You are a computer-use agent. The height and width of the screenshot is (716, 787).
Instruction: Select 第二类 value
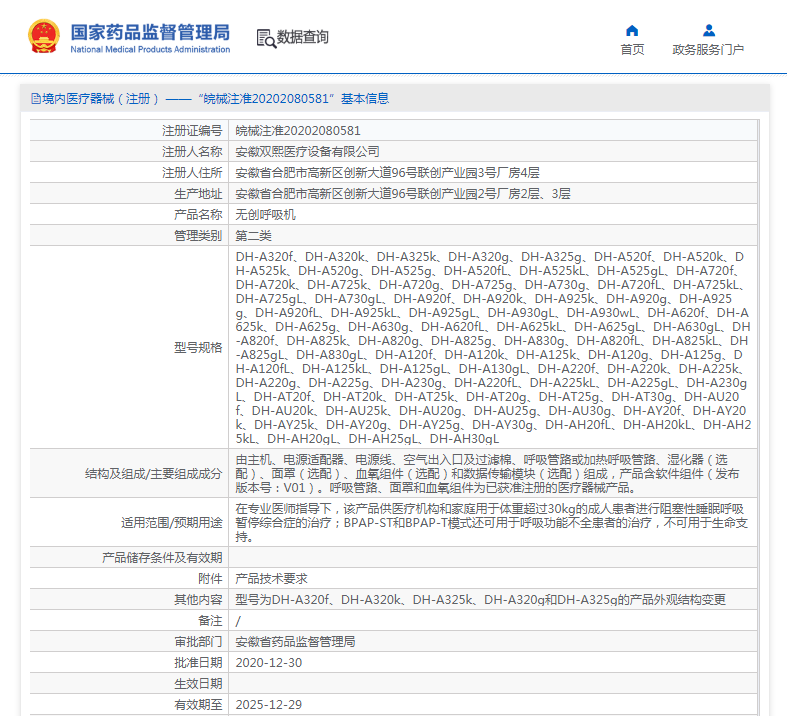(x=253, y=236)
